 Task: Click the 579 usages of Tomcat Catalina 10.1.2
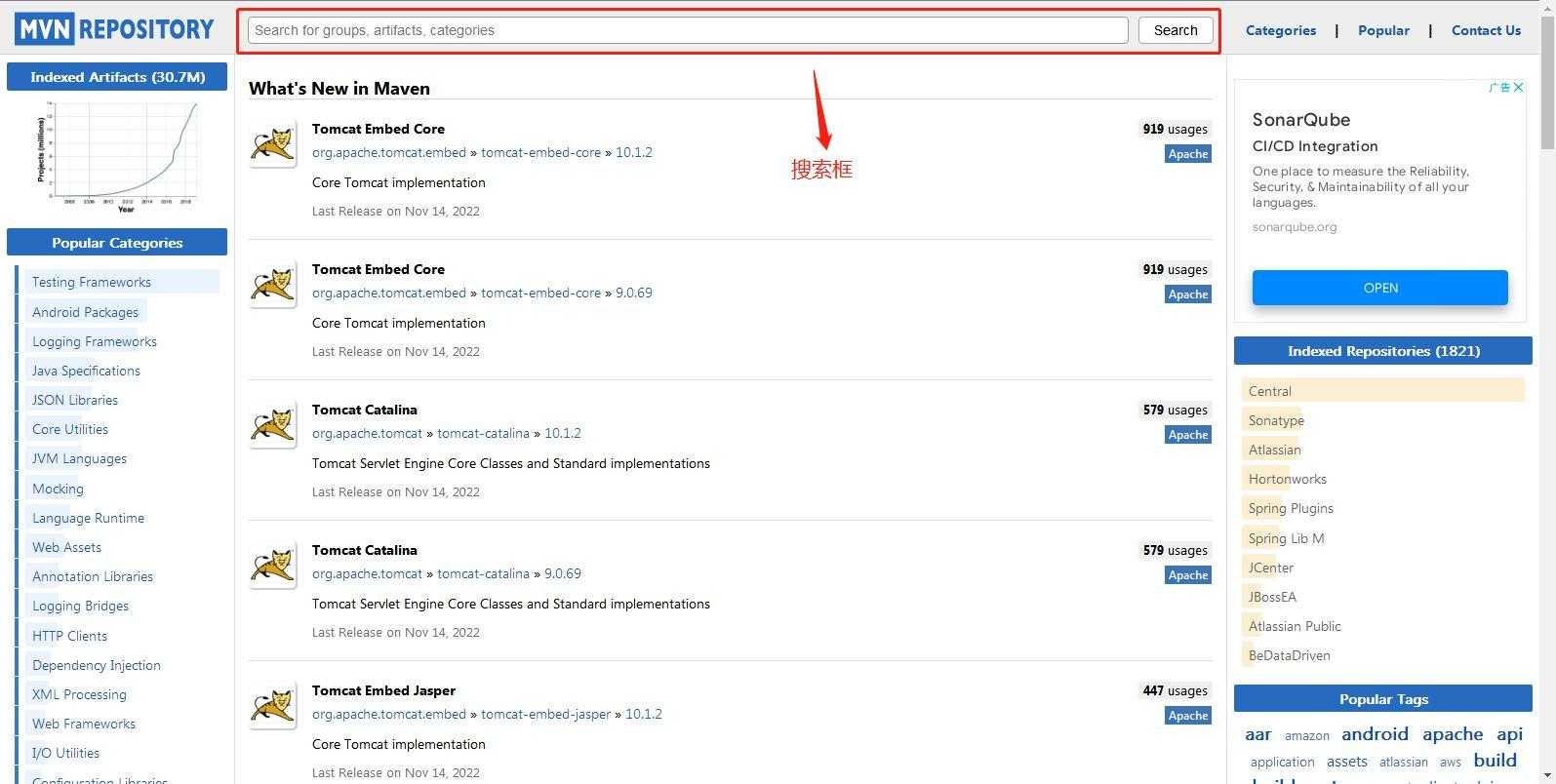coord(1176,410)
